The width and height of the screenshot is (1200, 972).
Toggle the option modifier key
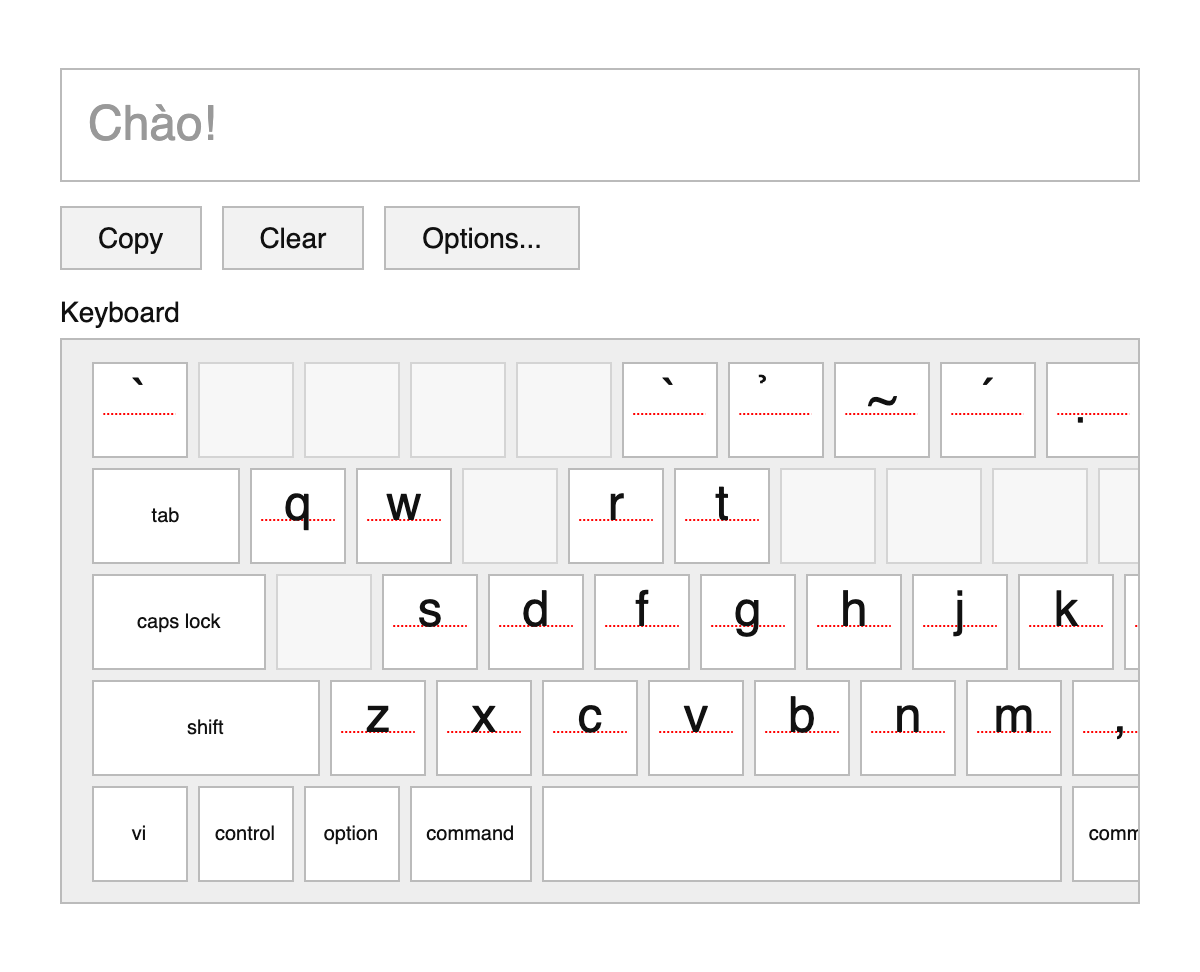click(351, 834)
